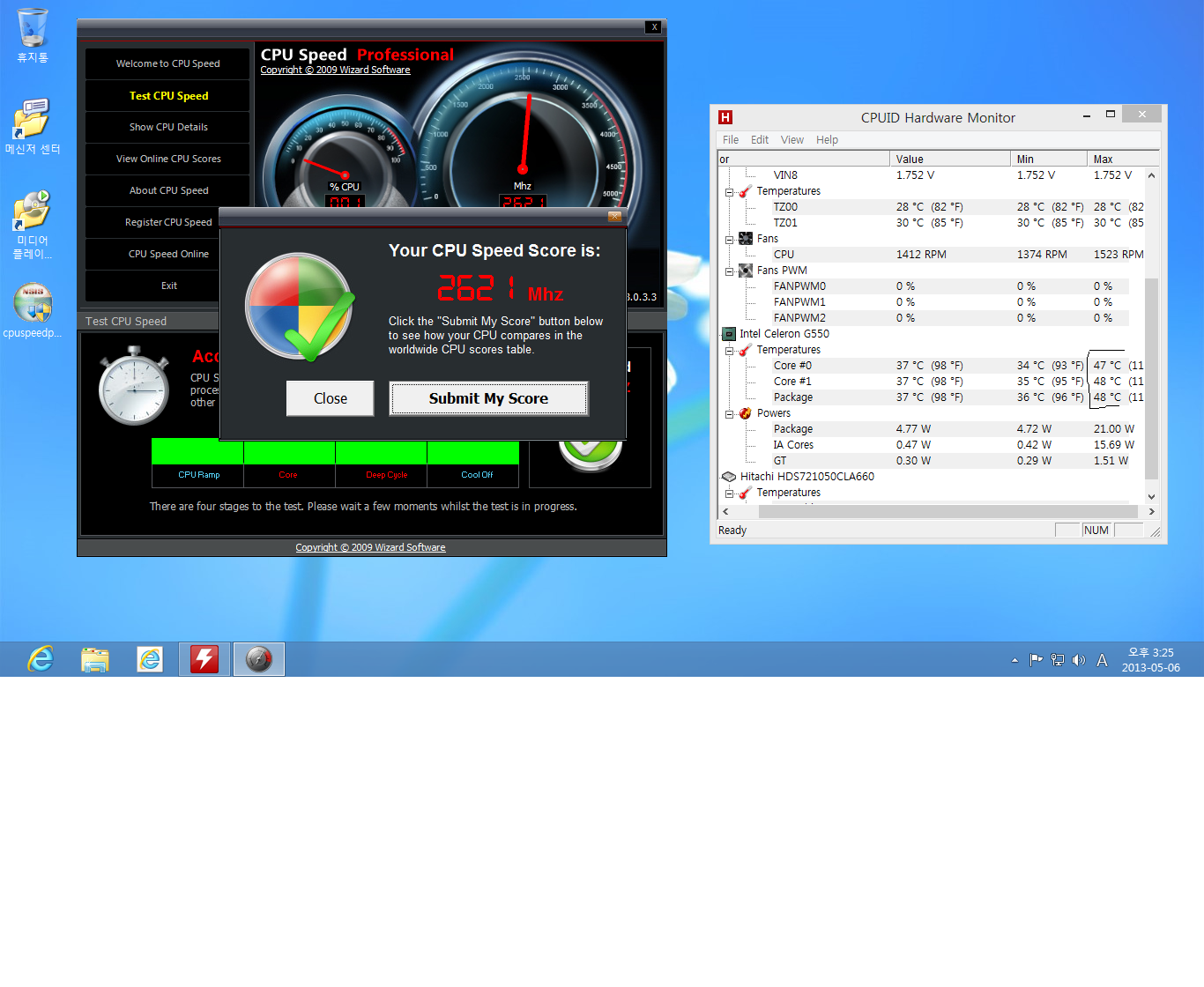Image resolution: width=1204 pixels, height=987 pixels.
Task: Collapse the Celeron G550 Temperatures node
Action: tap(730, 351)
